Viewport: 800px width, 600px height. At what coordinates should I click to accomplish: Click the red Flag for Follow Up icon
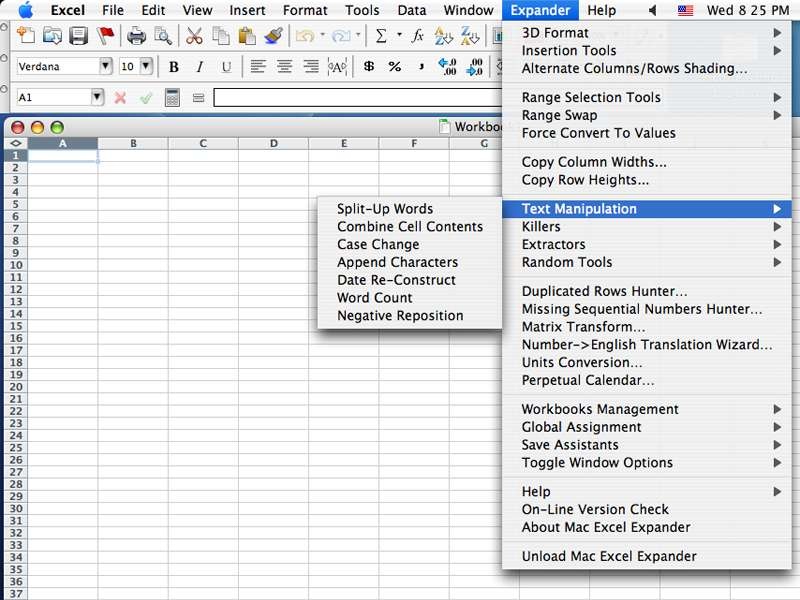pyautogui.click(x=106, y=36)
